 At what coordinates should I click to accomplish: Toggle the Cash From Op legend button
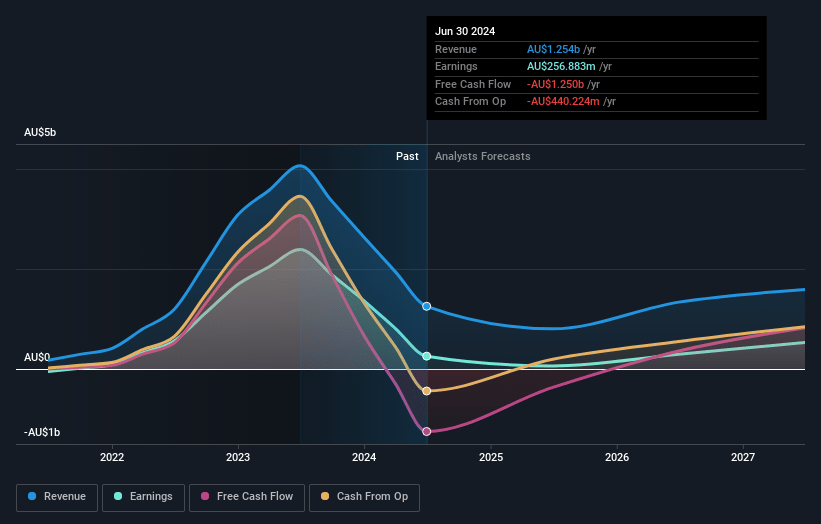[364, 497]
